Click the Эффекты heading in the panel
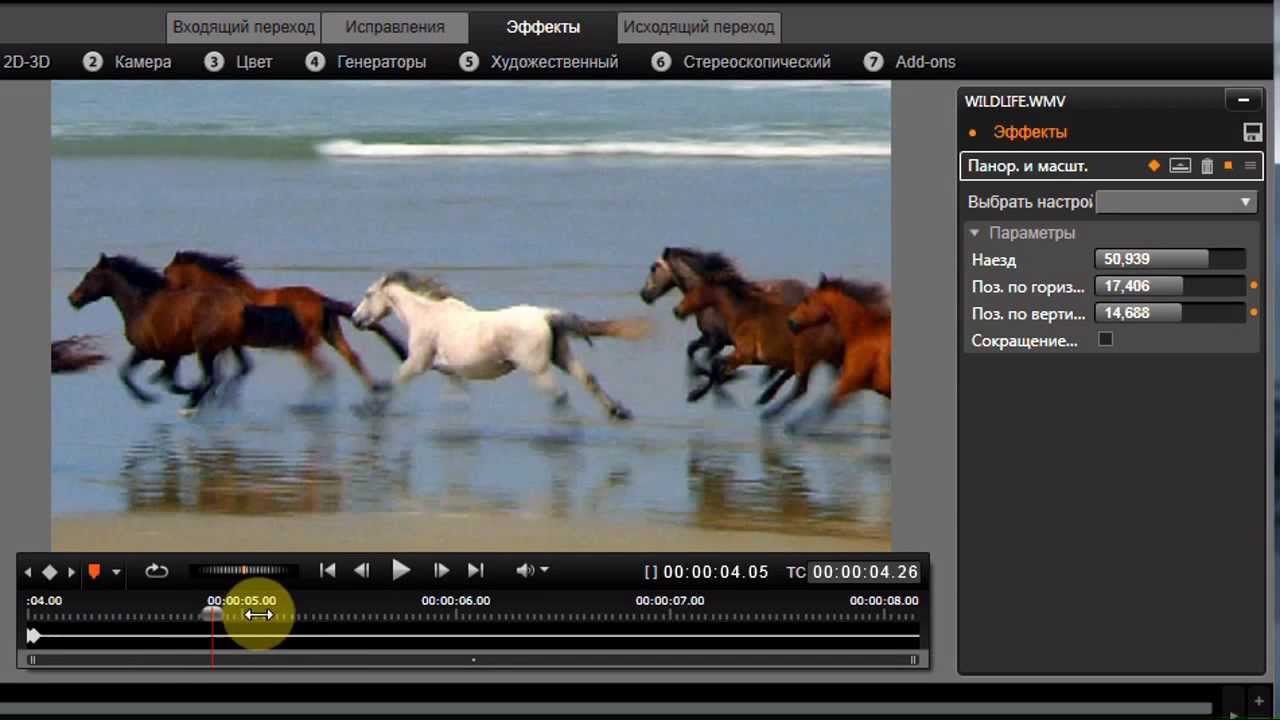 [1030, 132]
